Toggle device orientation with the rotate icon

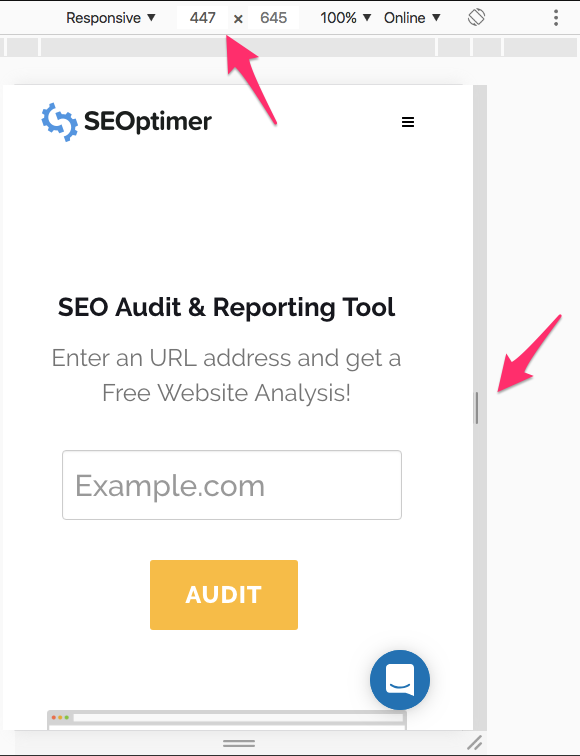(476, 18)
